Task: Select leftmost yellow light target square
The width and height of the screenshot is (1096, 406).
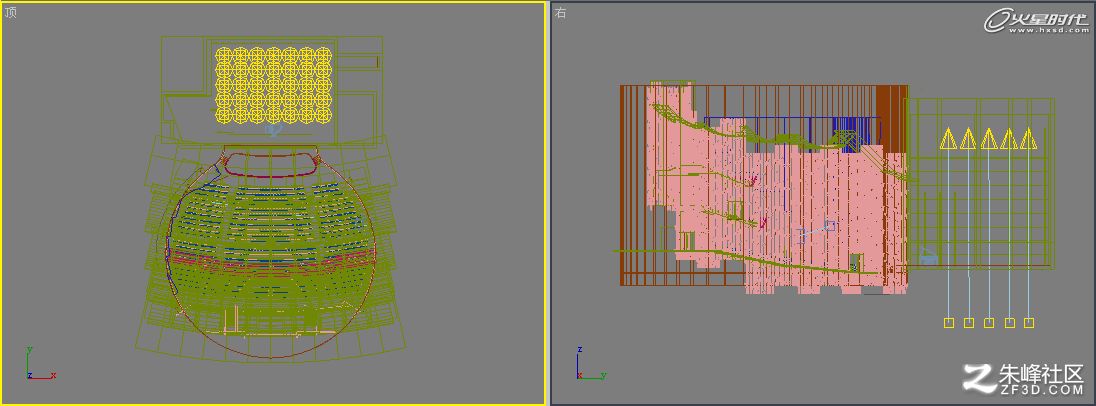Action: (x=949, y=323)
